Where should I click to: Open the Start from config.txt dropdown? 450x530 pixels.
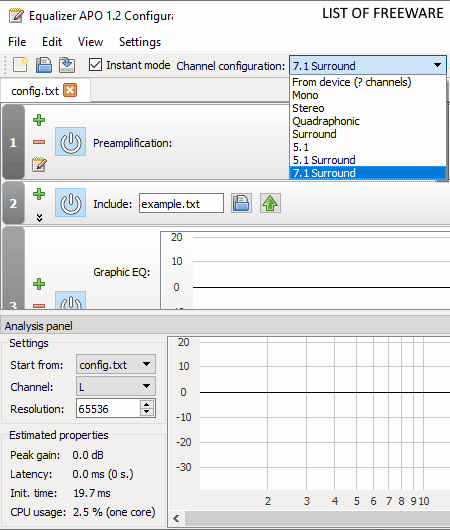(x=116, y=364)
